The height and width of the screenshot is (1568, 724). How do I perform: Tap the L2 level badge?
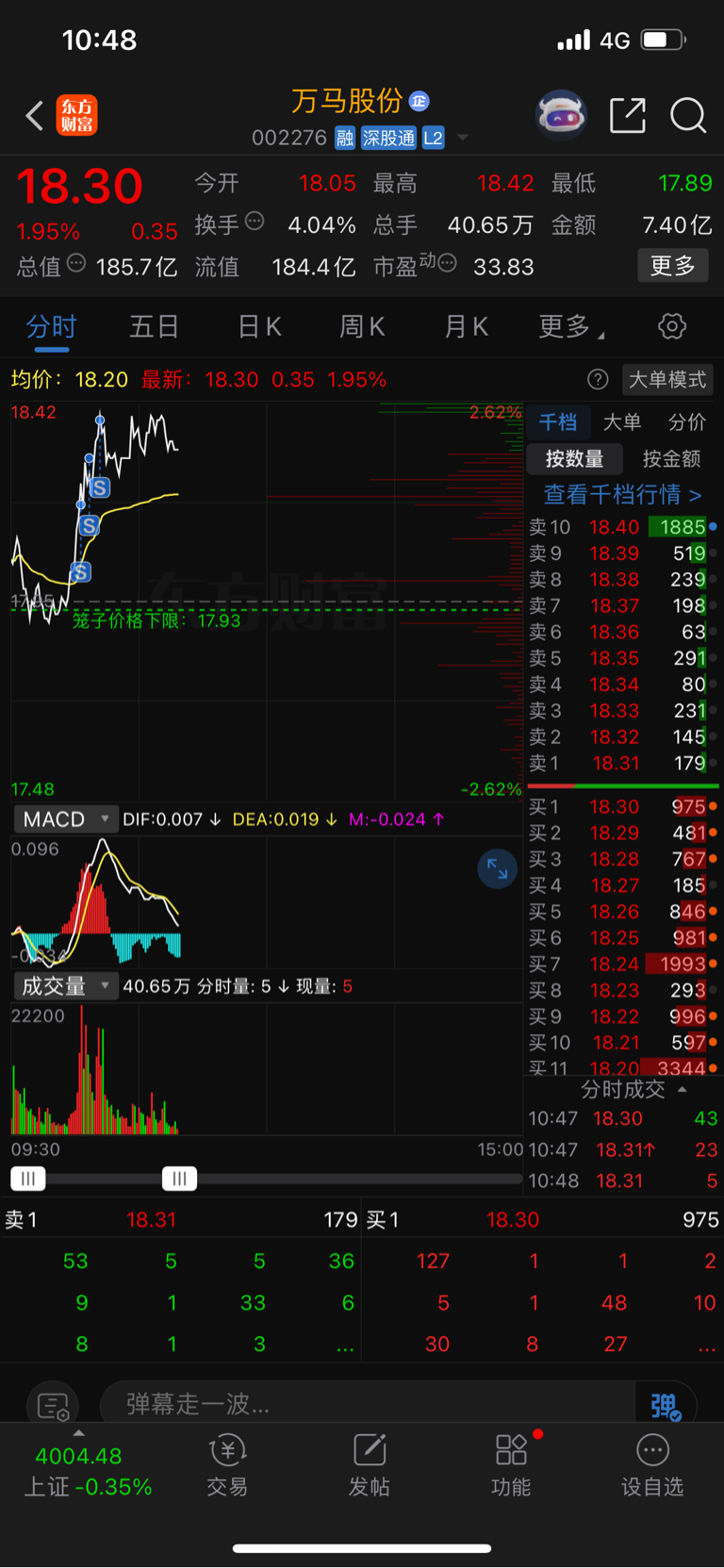pyautogui.click(x=433, y=139)
